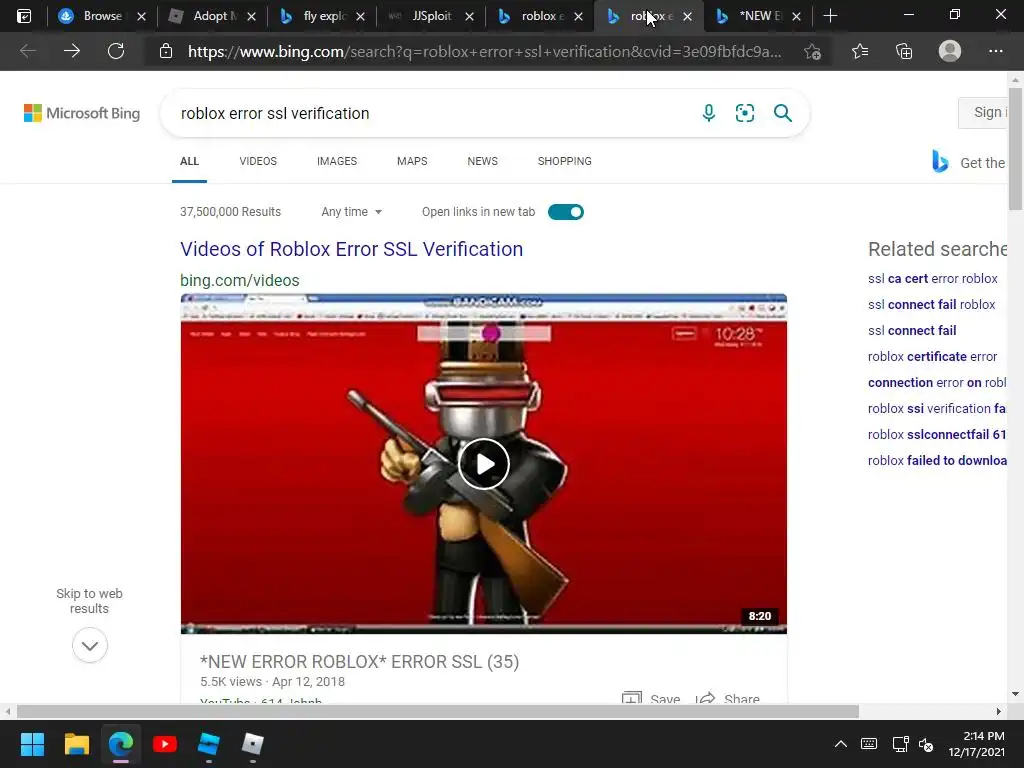The image size is (1024, 768).
Task: Select the VIDEOS search tab
Action: click(x=258, y=161)
